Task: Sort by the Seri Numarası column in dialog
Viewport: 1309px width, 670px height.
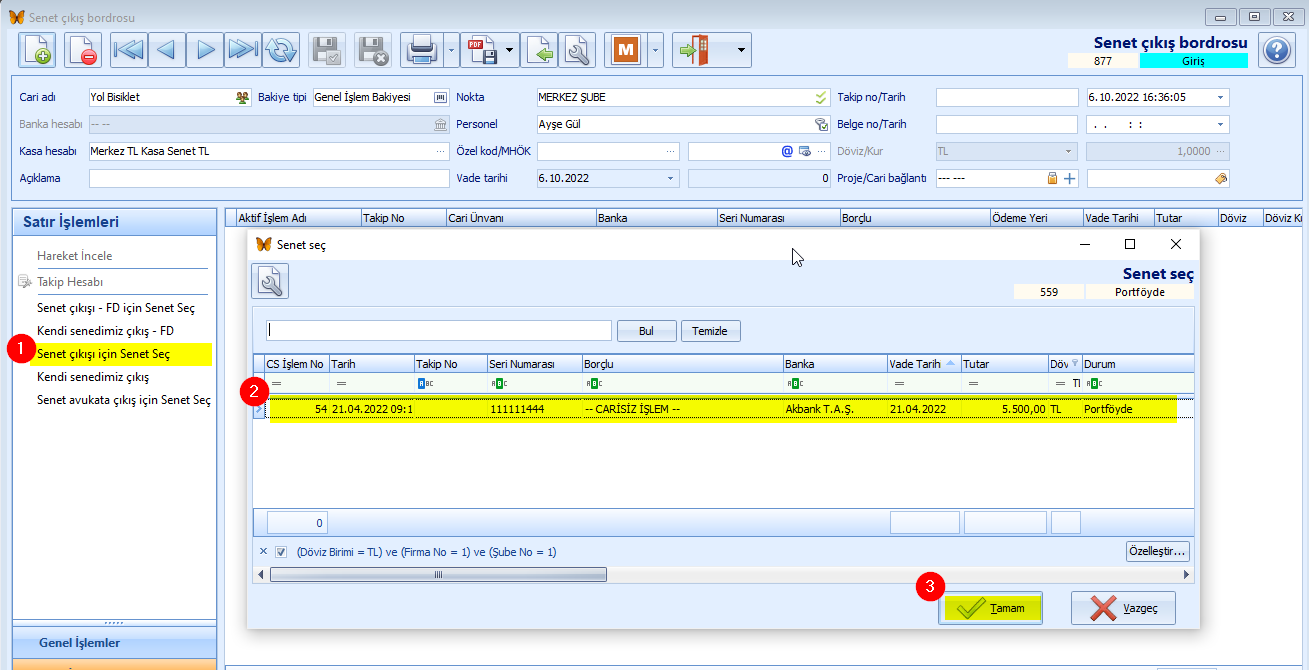Action: point(534,364)
